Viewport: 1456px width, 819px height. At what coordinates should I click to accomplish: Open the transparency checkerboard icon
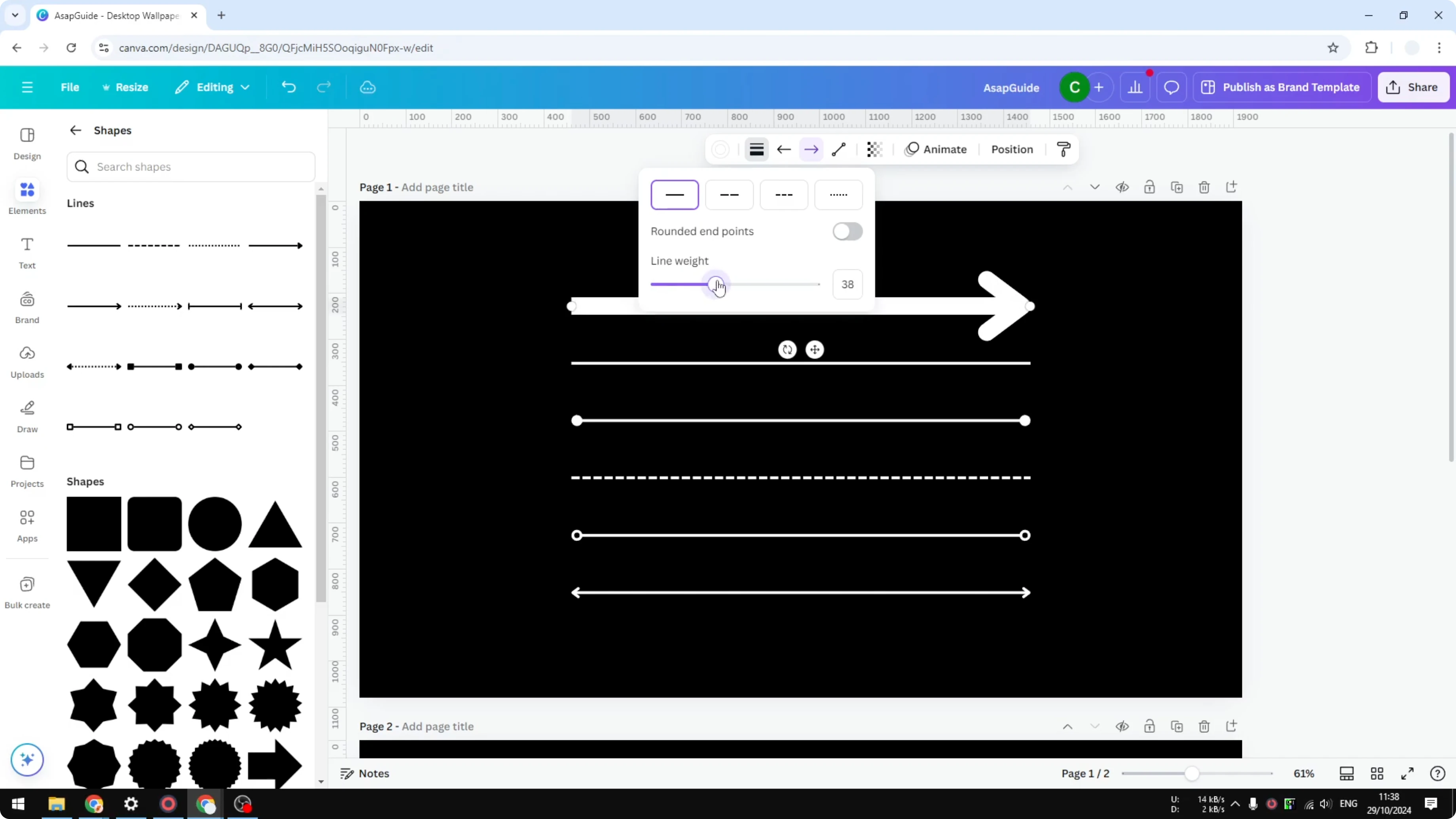click(x=874, y=149)
